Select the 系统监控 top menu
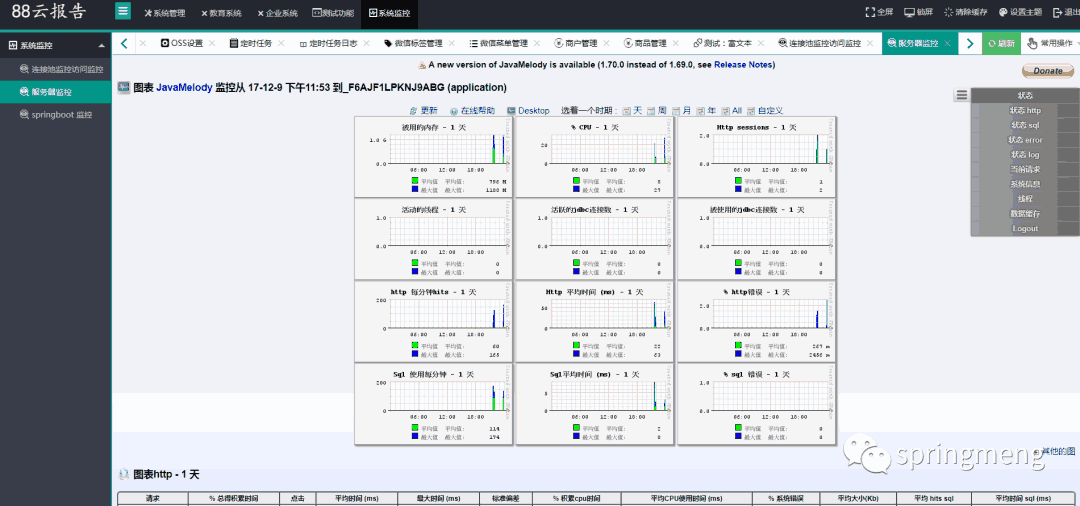The image size is (1080, 506). click(390, 13)
